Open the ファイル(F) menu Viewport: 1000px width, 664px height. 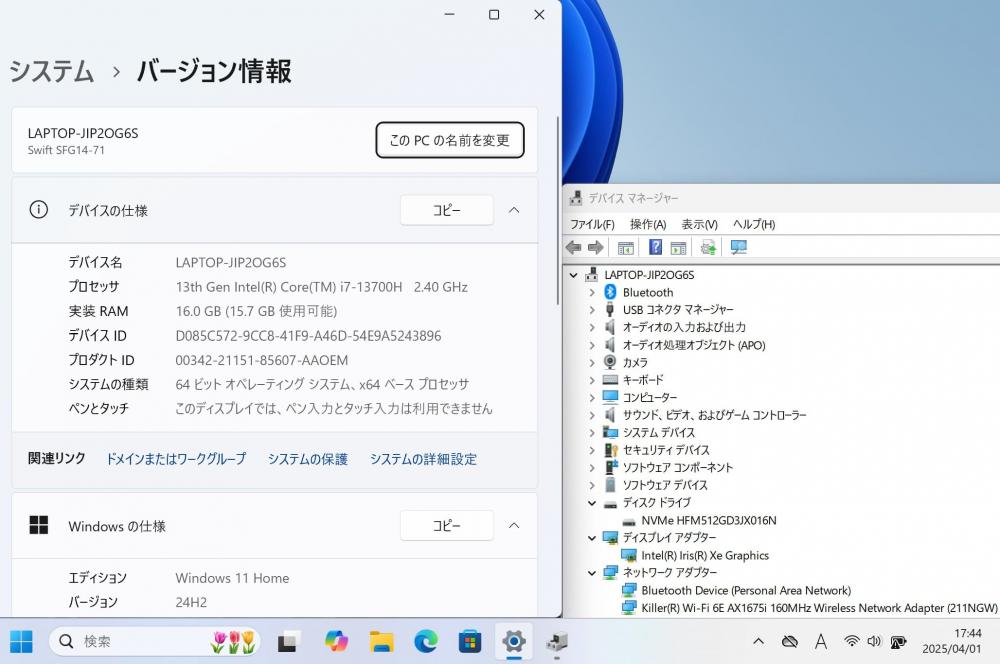(592, 225)
